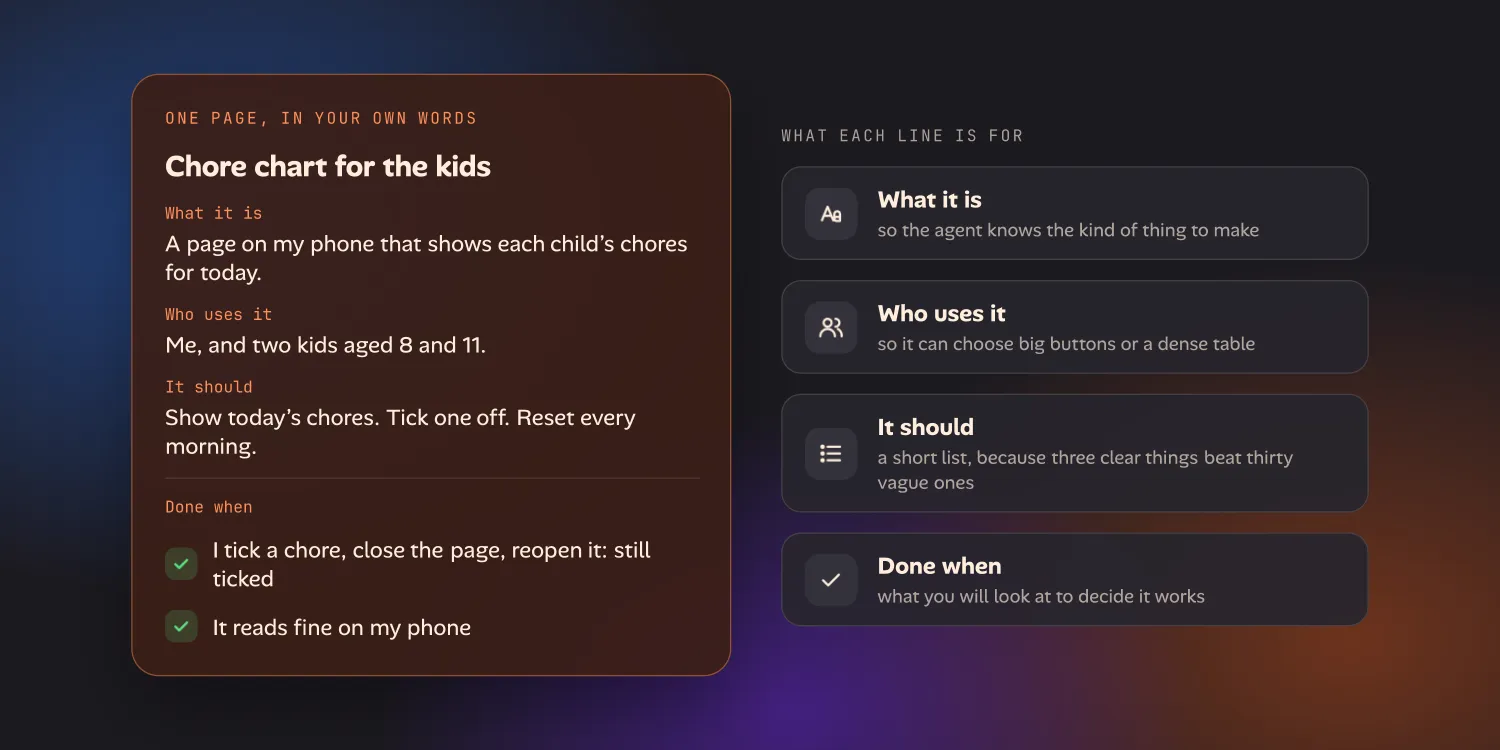Click the 'WHAT EACH LINE IS FOR' heading
The width and height of the screenshot is (1500, 750).
coord(902,135)
